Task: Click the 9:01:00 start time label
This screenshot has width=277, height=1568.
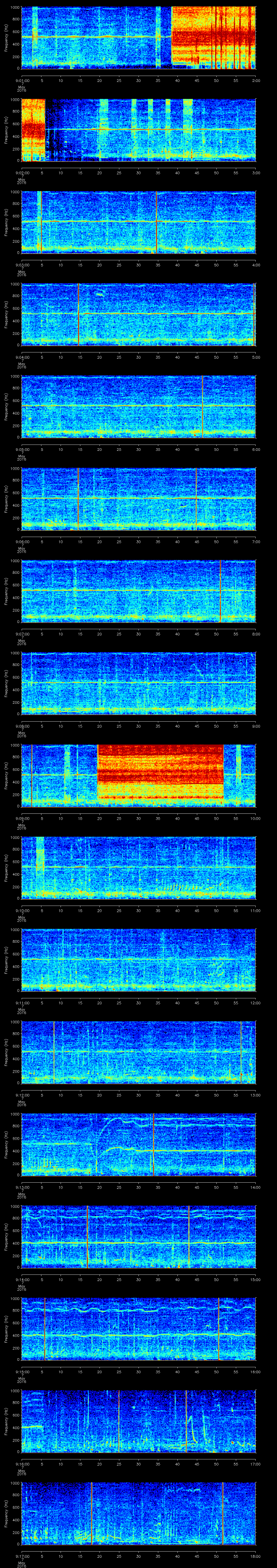Action: (x=22, y=80)
